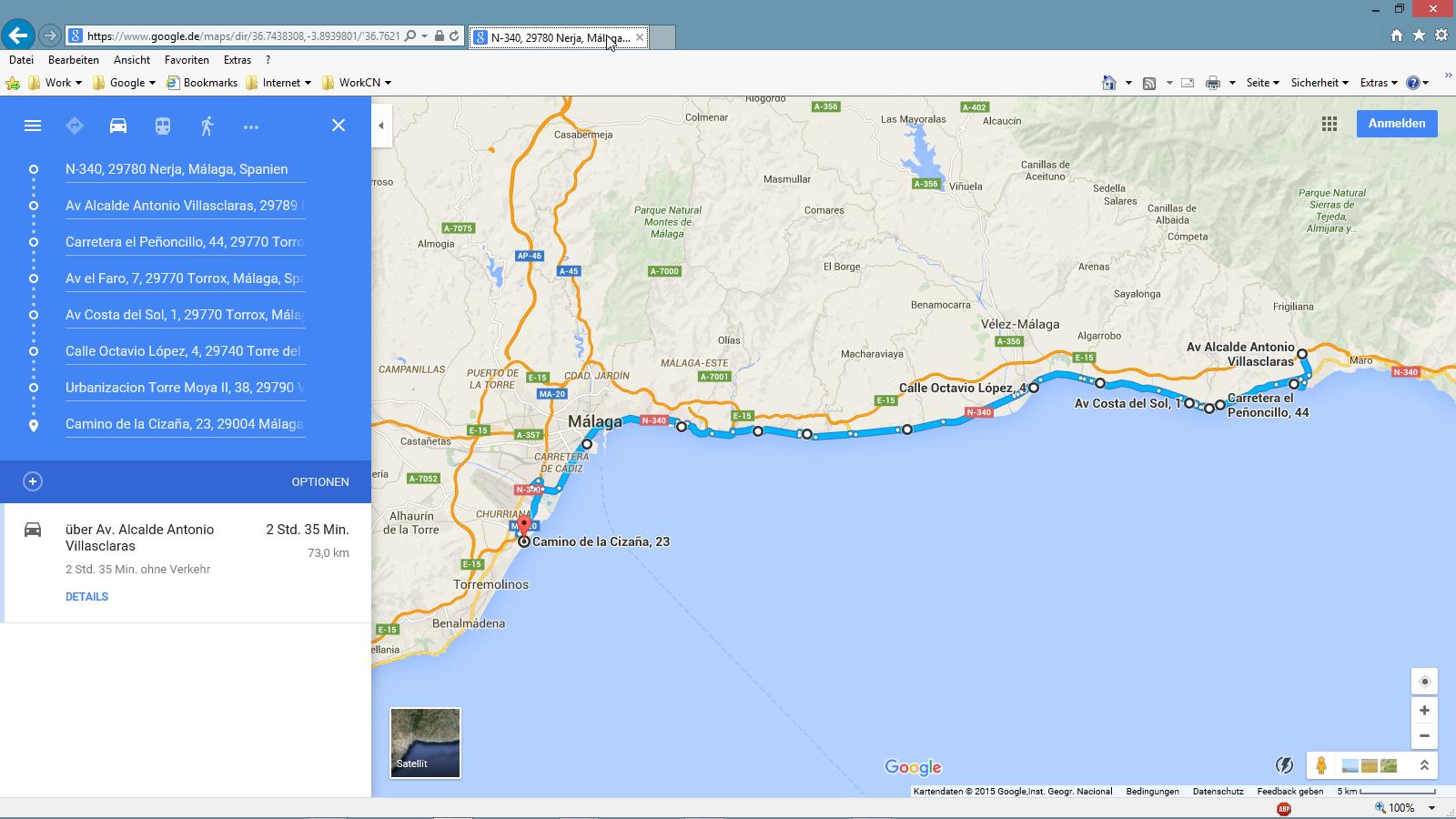The image size is (1456, 819).
Task: Select public transit mode icon
Action: point(163,126)
